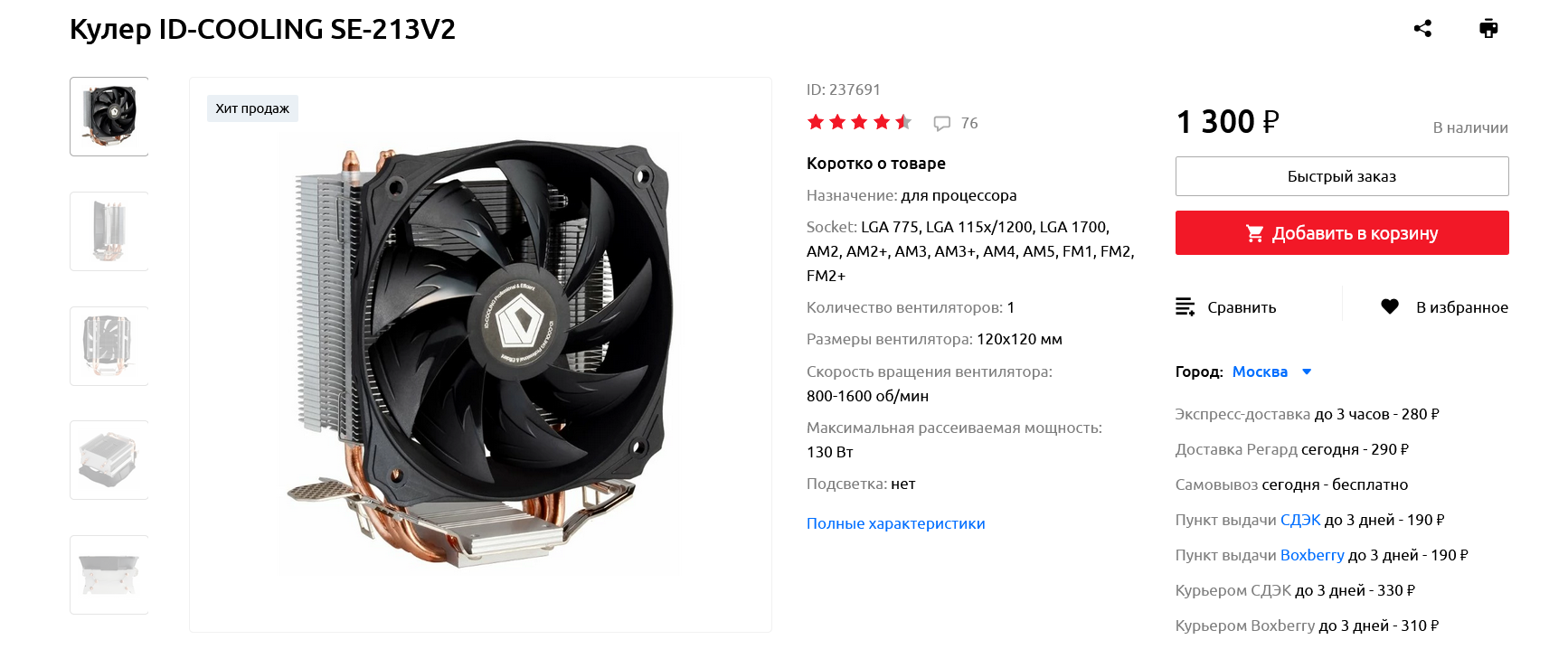This screenshot has width=1568, height=649.
Task: Expand the city dropdown arrow
Action: click(x=1307, y=372)
